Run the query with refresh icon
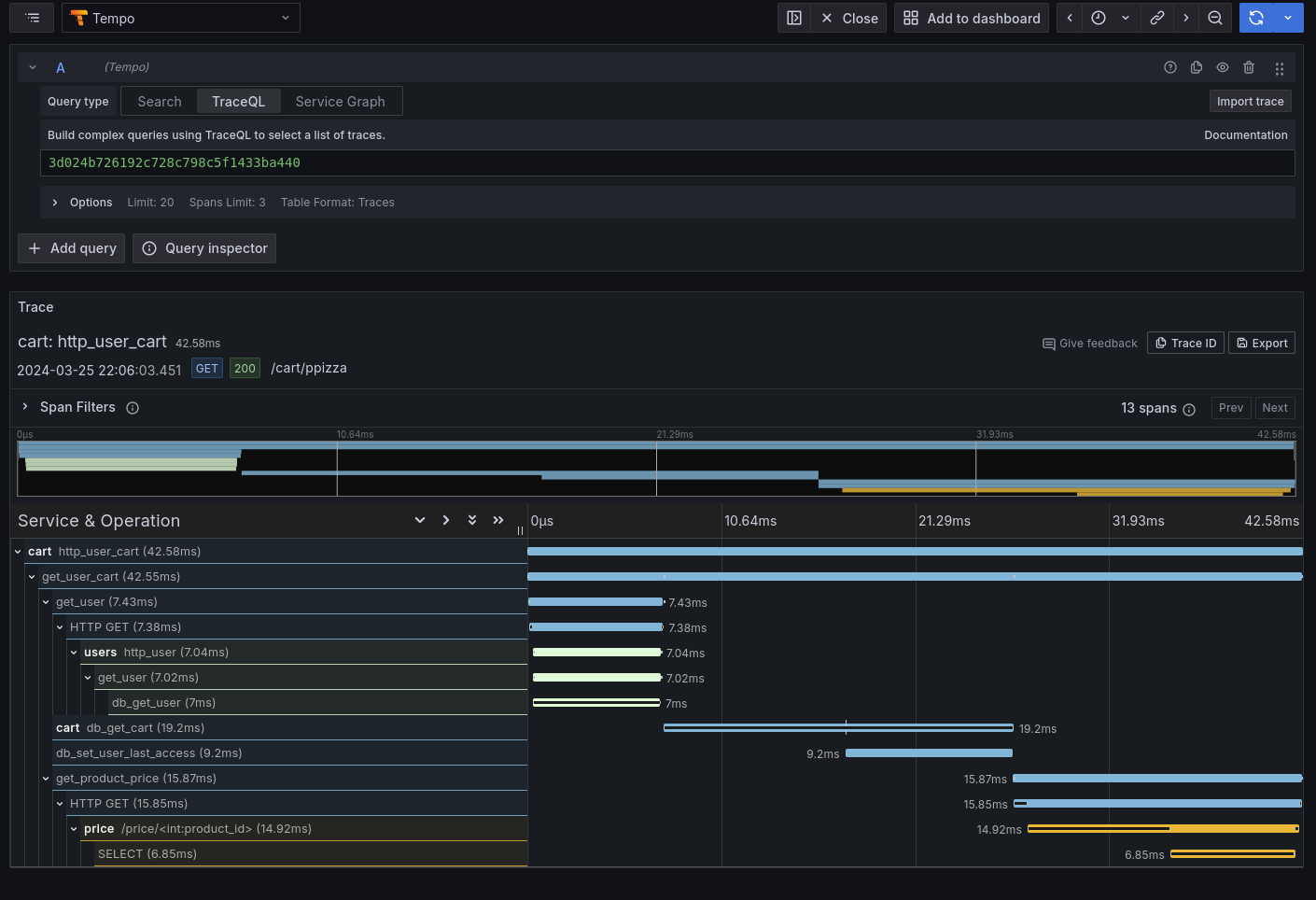 coord(1256,18)
